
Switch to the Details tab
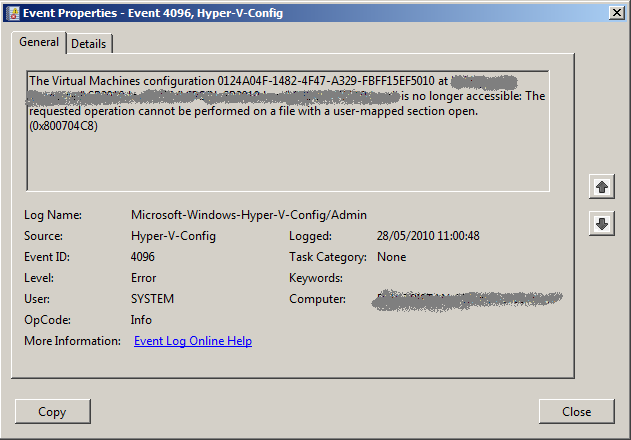point(89,44)
